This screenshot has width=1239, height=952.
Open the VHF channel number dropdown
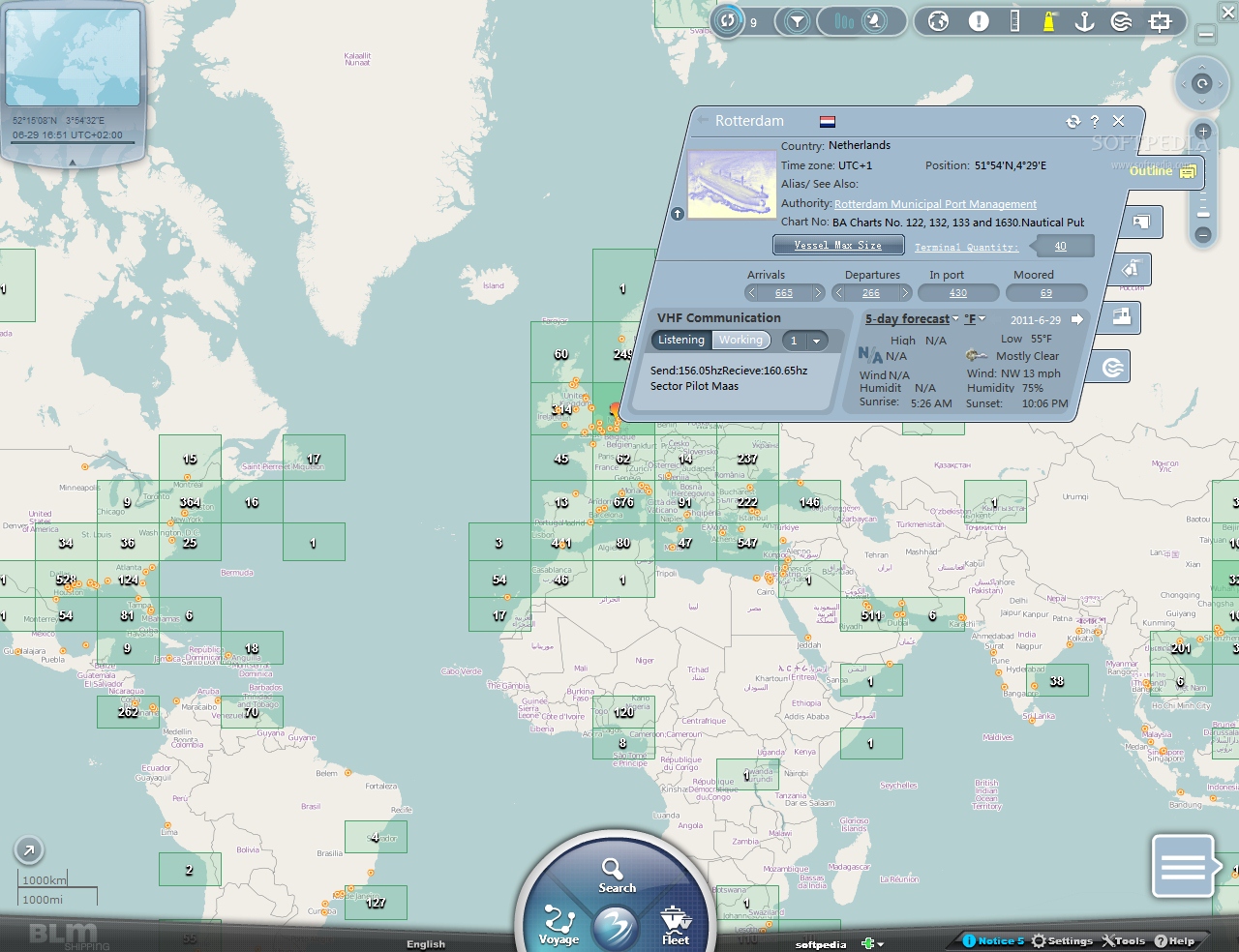tap(804, 341)
